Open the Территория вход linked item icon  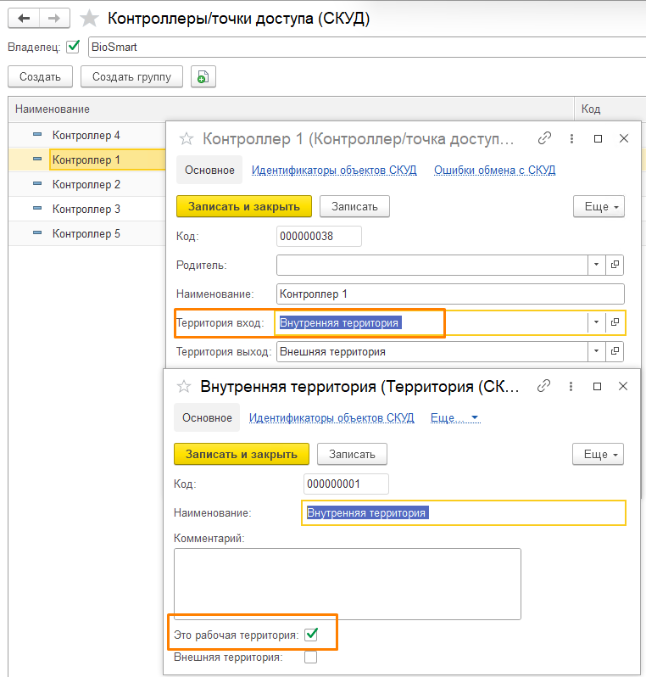[615, 323]
